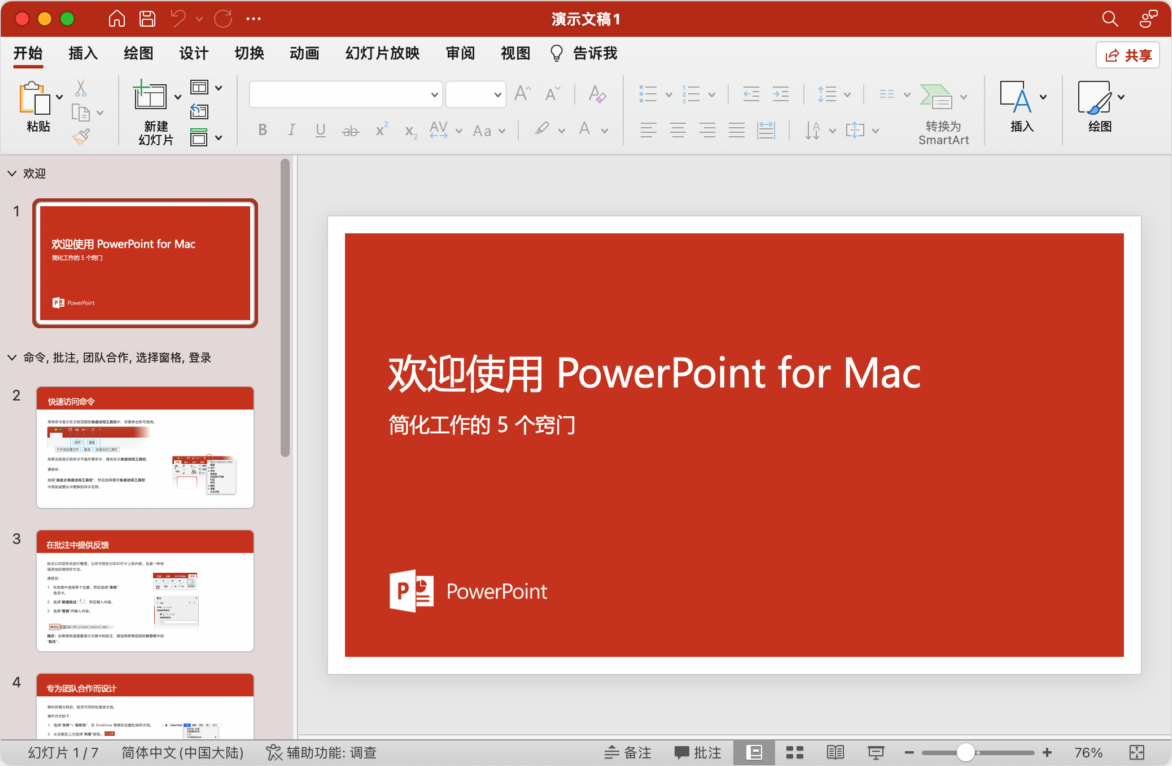Viewport: 1172px width, 766px height.
Task: Start slide show from status bar icon
Action: 876,752
